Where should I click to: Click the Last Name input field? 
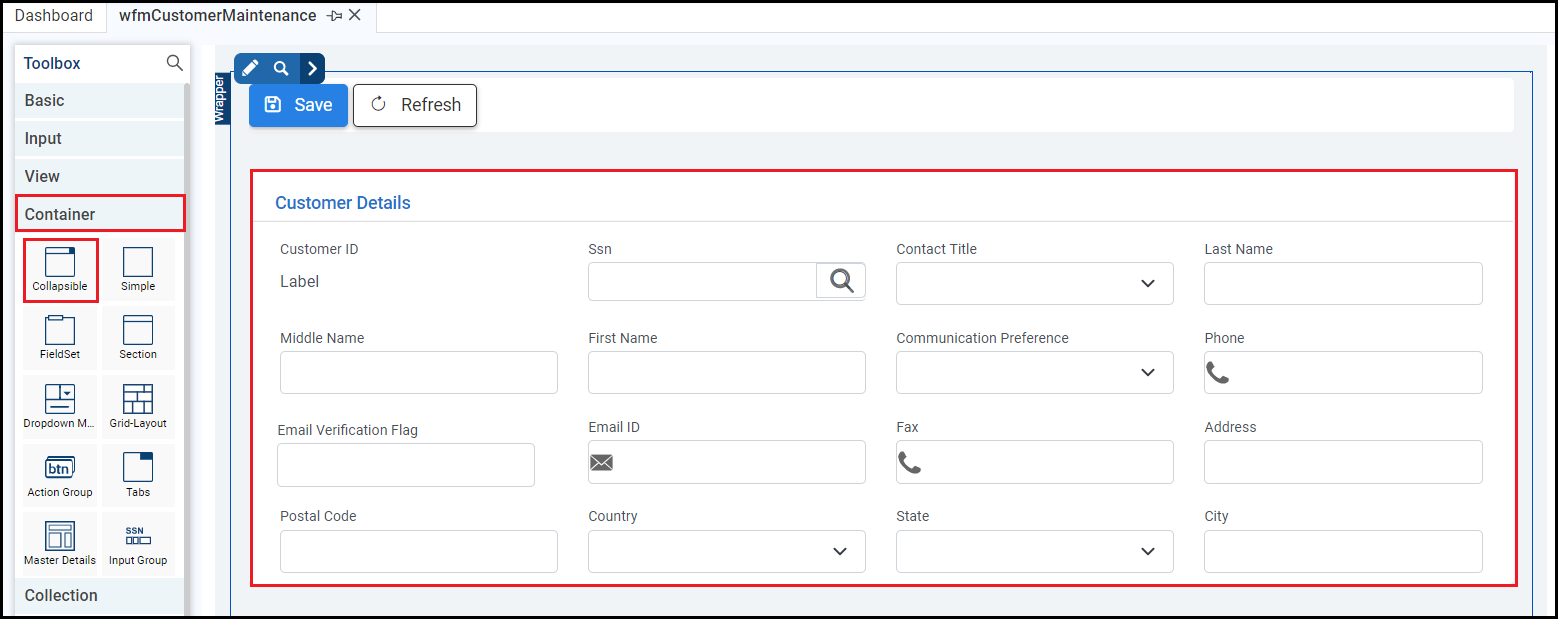[x=1342, y=284]
